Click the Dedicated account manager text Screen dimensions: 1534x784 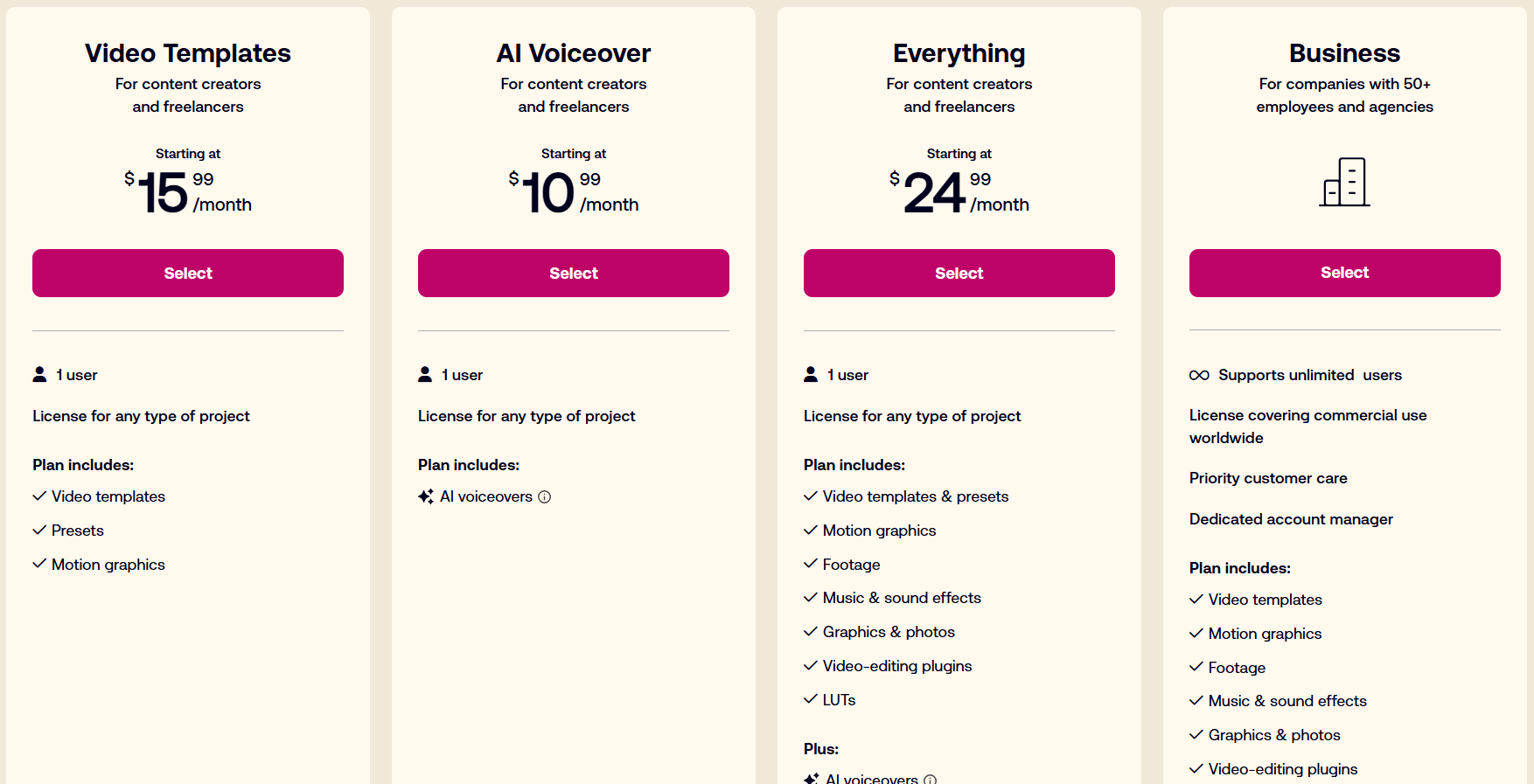(x=1291, y=519)
